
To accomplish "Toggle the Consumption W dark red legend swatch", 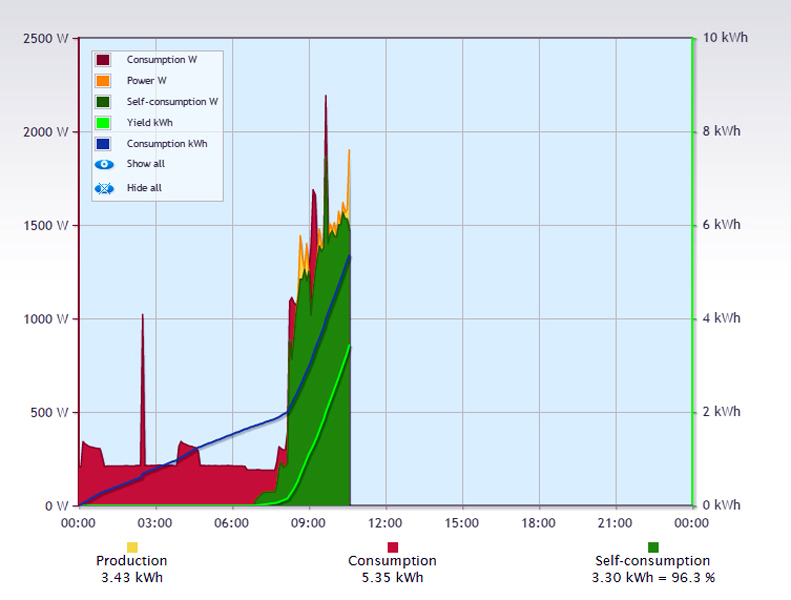I will pyautogui.click(x=103, y=60).
